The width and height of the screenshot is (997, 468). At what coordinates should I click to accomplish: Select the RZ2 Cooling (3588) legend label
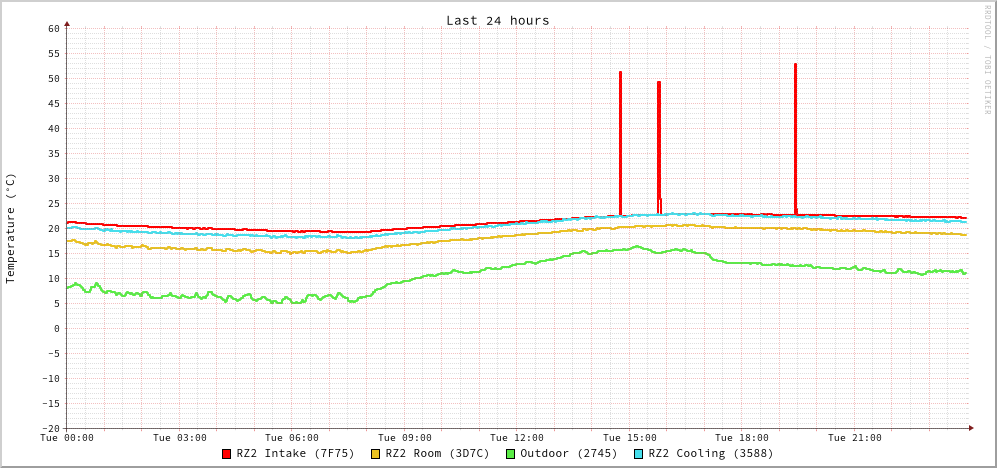pyautogui.click(x=710, y=453)
